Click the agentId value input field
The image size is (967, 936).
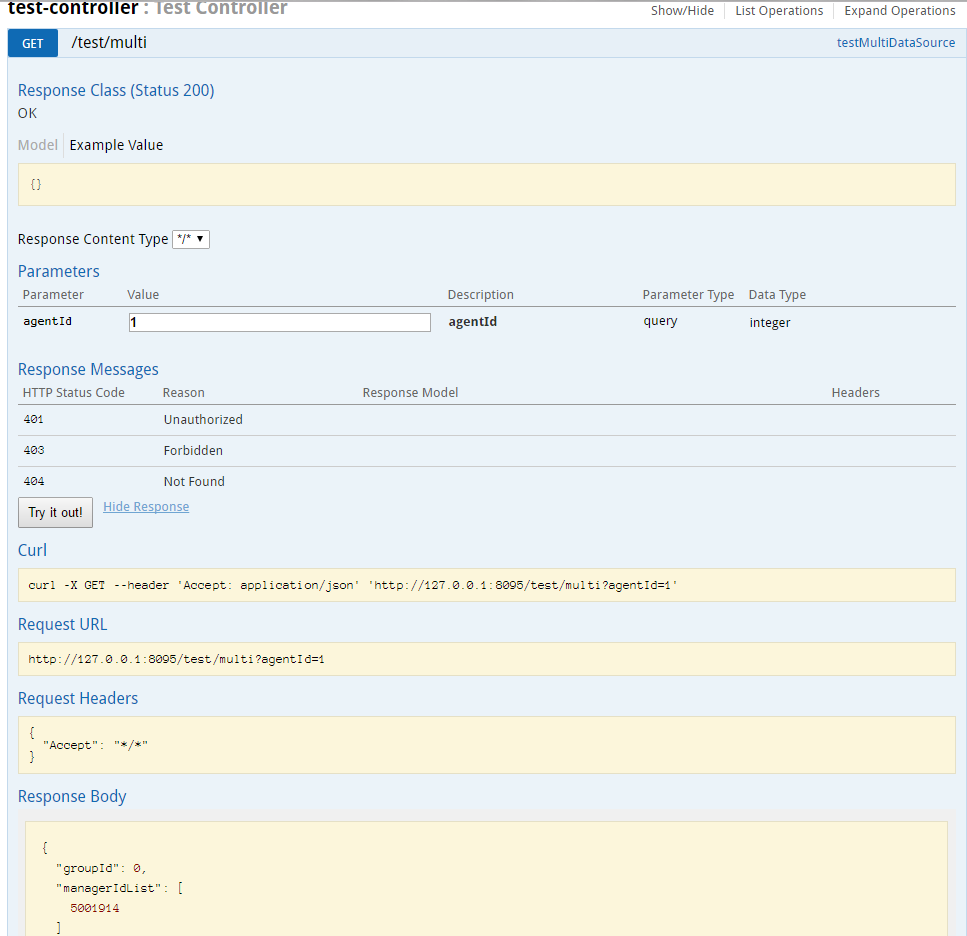[x=279, y=322]
